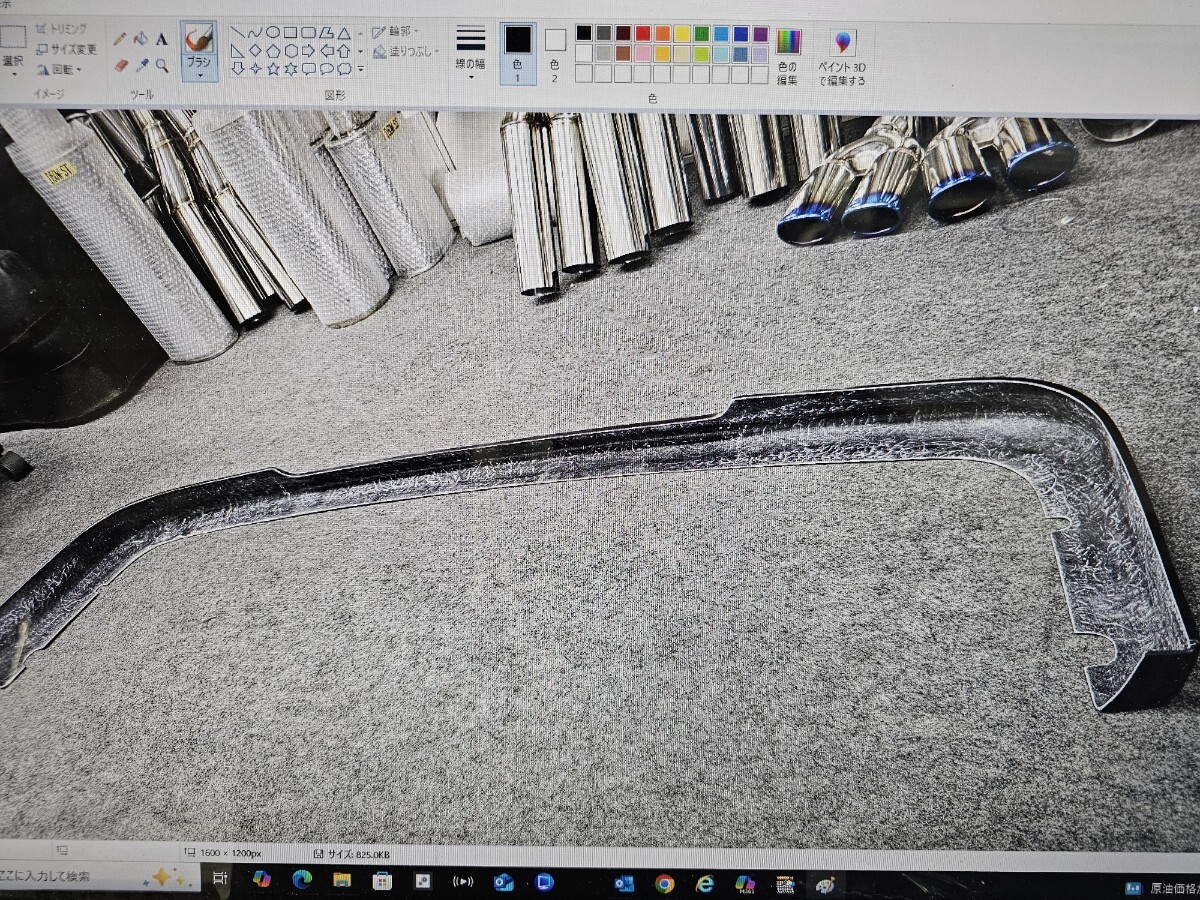Screen dimensions: 1200x900
Task: Pick the purple color swatch
Action: [x=760, y=34]
